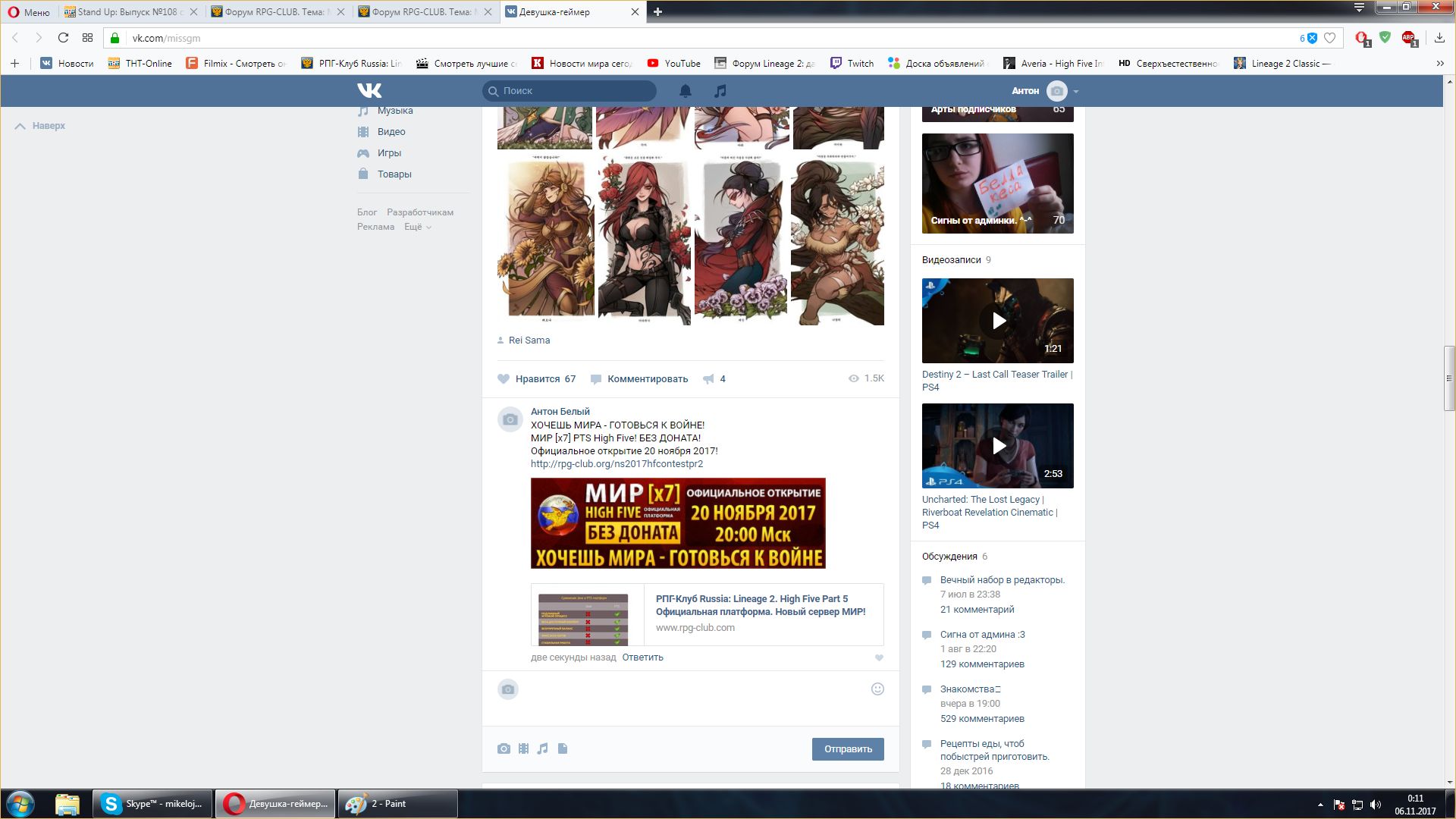
Task: Show more bookmarks via chevron overflow
Action: [1439, 64]
